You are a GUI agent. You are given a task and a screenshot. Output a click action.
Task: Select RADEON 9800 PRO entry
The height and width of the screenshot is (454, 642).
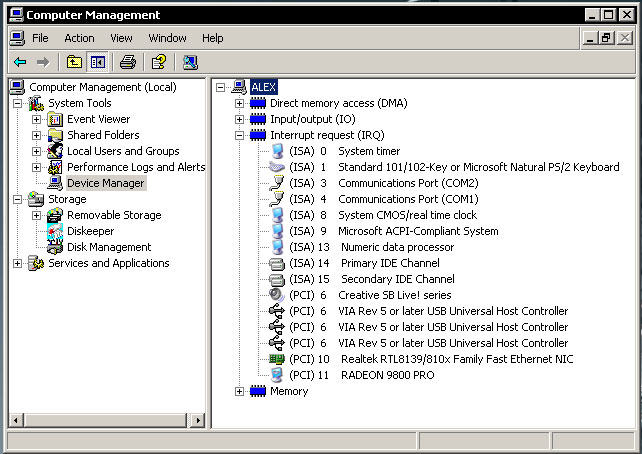[x=388, y=375]
